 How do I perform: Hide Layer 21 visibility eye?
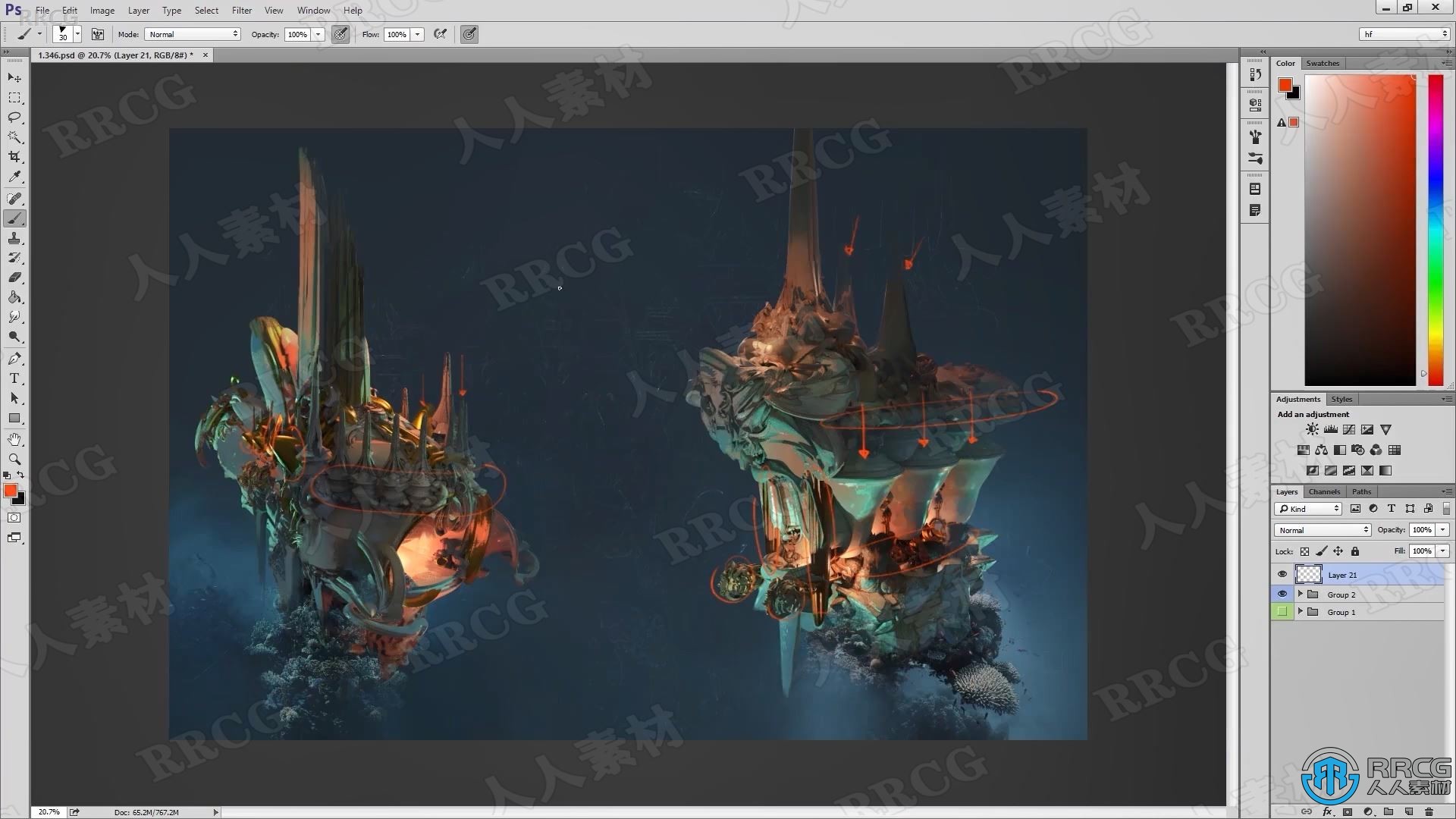[1282, 575]
